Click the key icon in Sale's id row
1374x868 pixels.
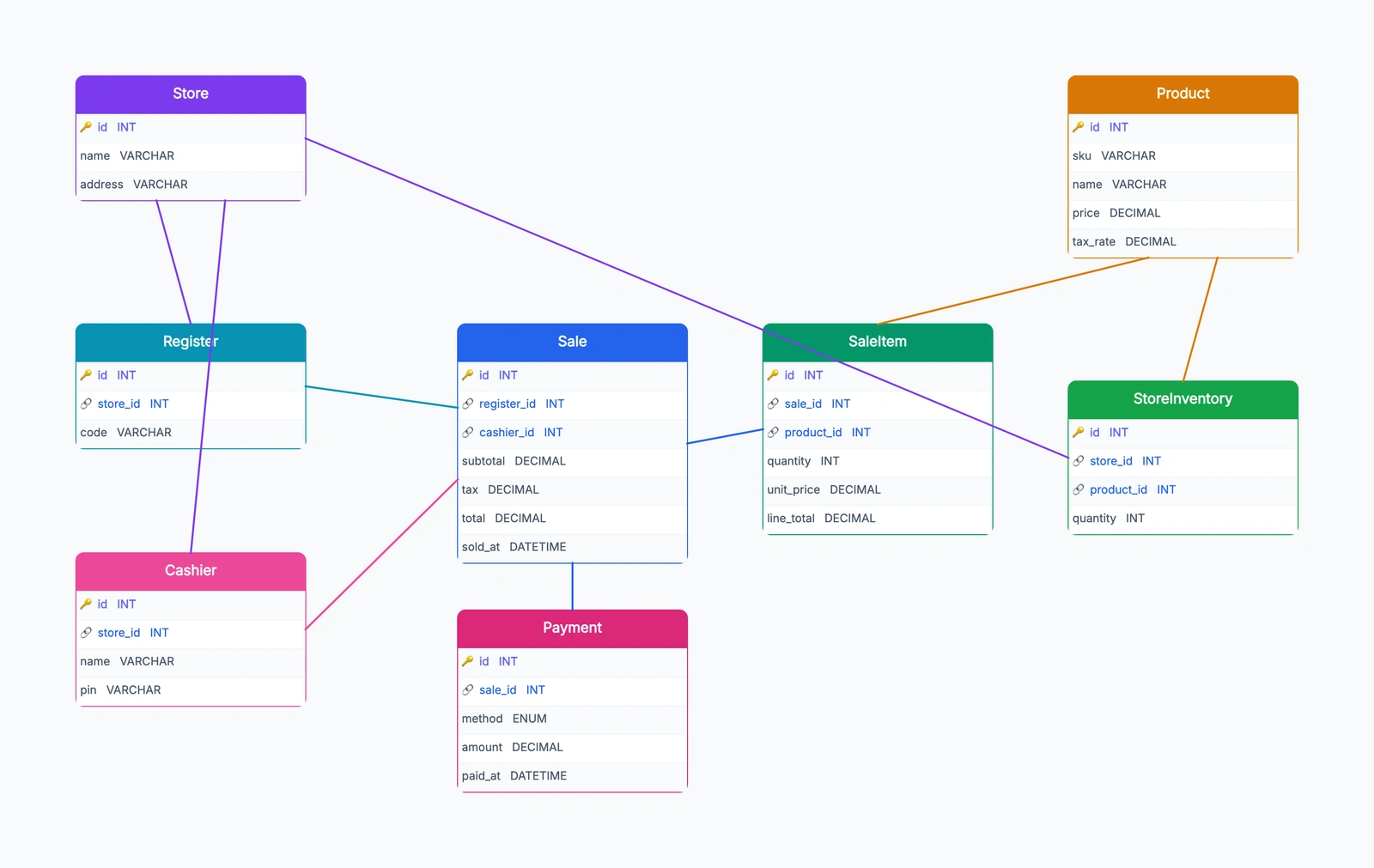coord(468,375)
